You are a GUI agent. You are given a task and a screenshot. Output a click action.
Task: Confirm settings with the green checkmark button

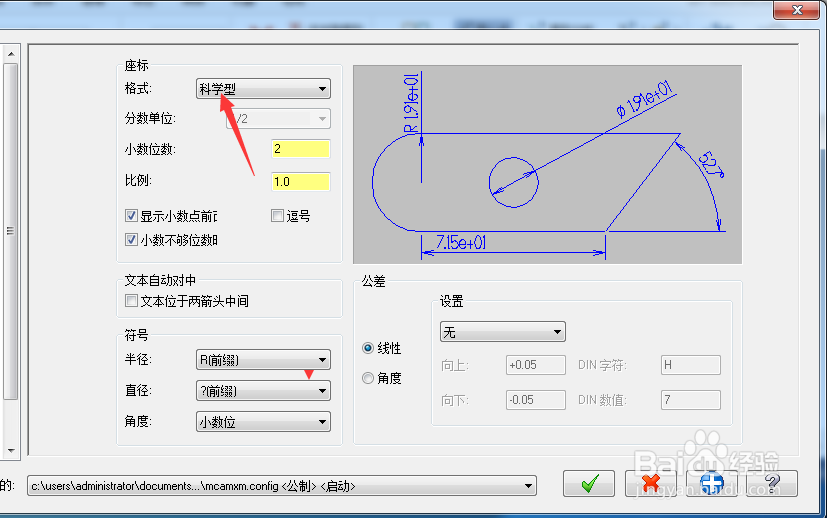point(589,483)
